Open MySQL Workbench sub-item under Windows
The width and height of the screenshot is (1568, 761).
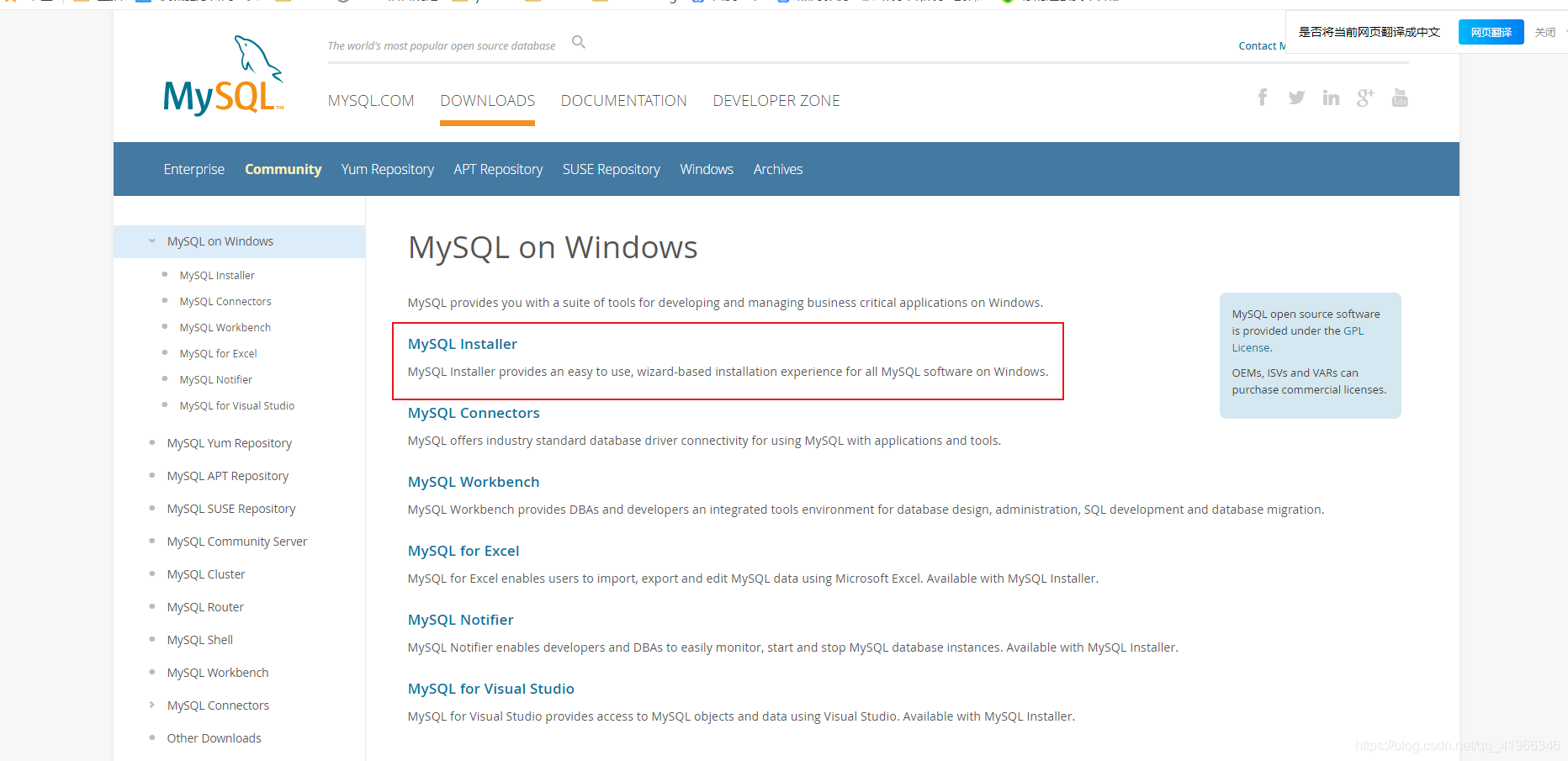point(225,327)
